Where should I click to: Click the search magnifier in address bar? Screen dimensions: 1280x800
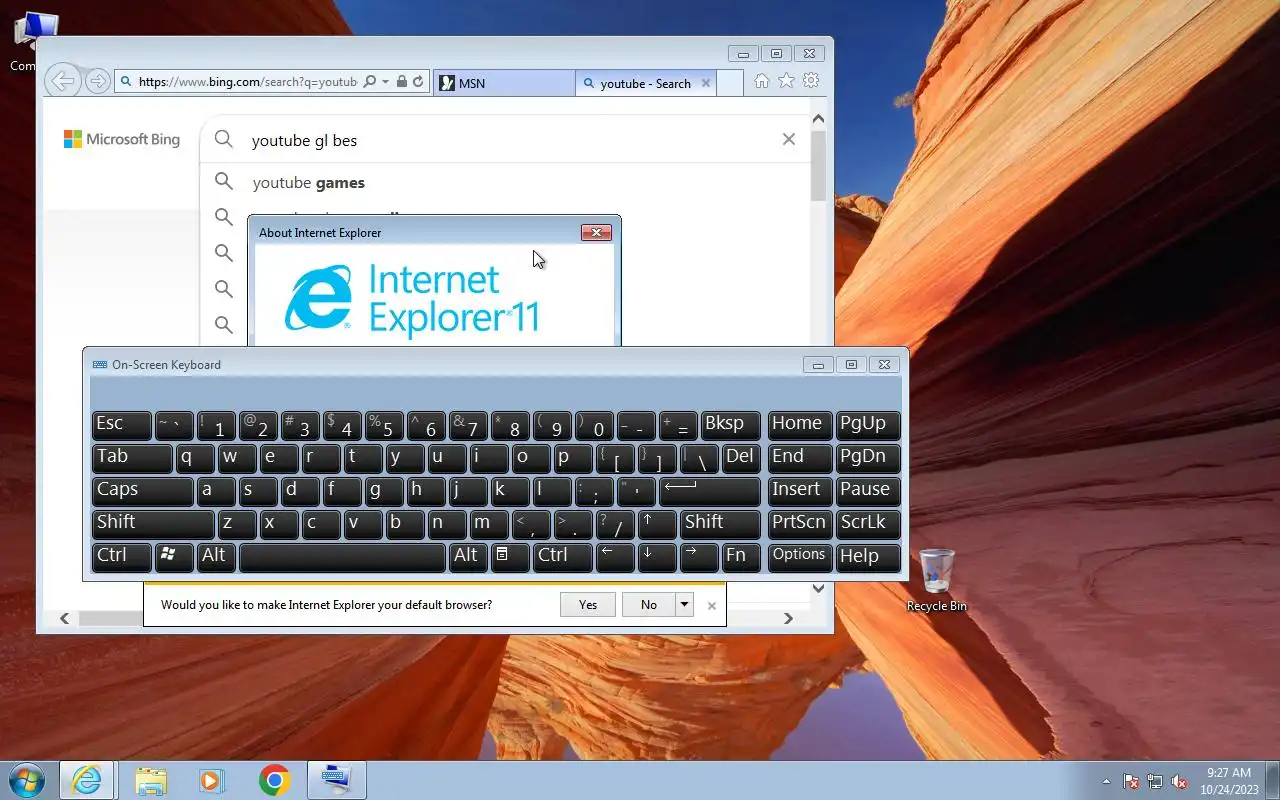[370, 82]
